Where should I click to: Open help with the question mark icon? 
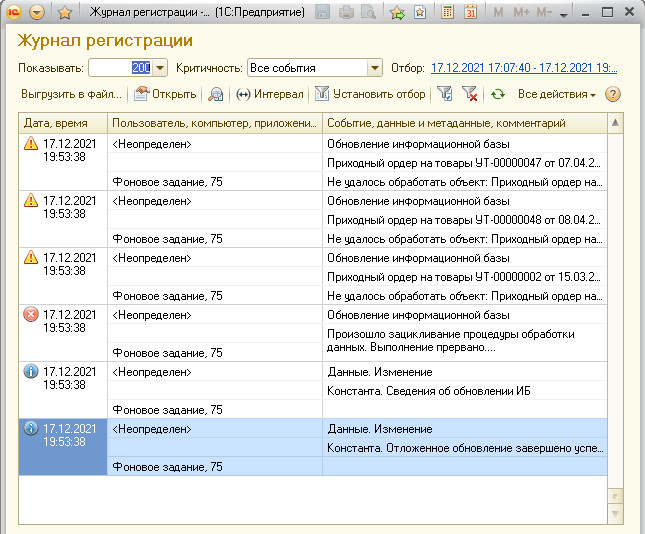click(x=613, y=94)
